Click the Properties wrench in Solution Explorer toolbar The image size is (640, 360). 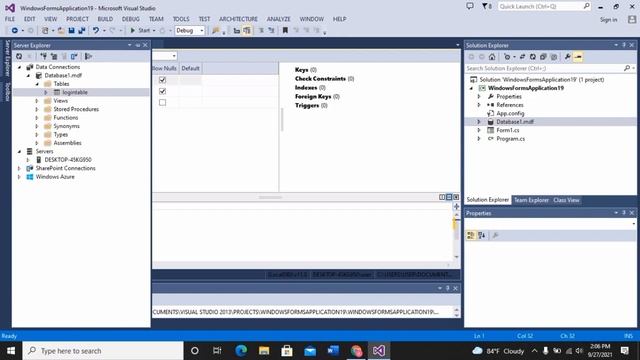coord(567,57)
